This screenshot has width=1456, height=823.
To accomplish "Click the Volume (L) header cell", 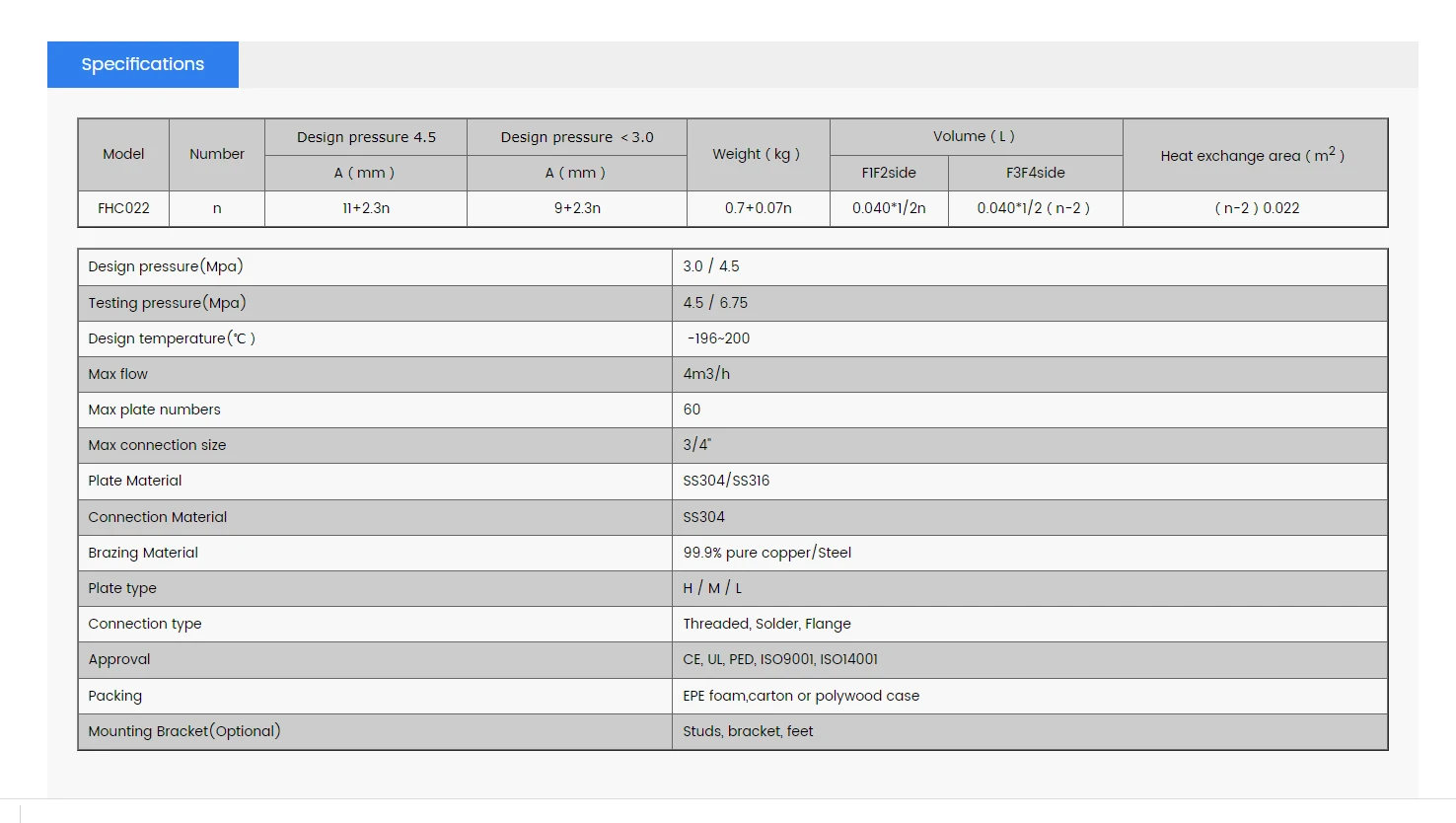I will click(975, 136).
